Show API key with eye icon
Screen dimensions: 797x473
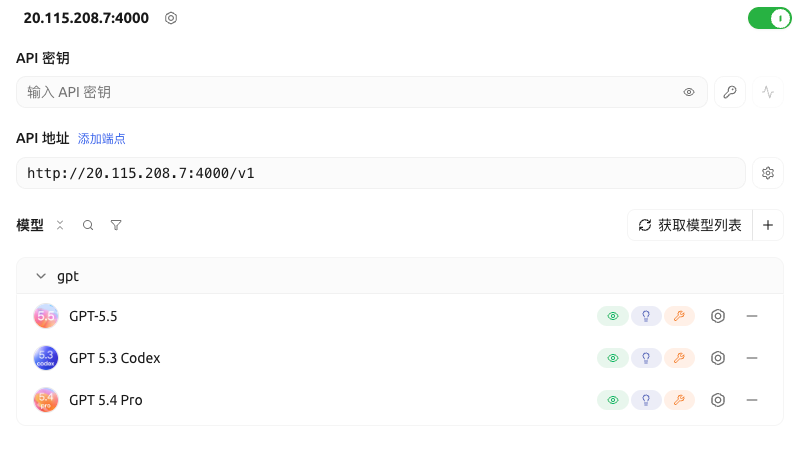tap(689, 92)
